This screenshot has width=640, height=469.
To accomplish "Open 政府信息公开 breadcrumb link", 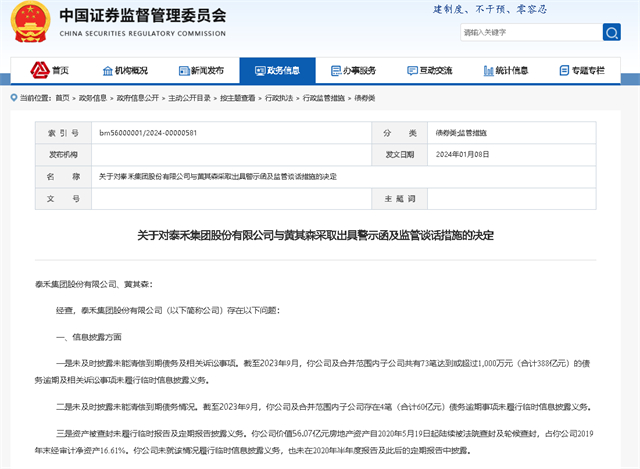I will [138, 98].
